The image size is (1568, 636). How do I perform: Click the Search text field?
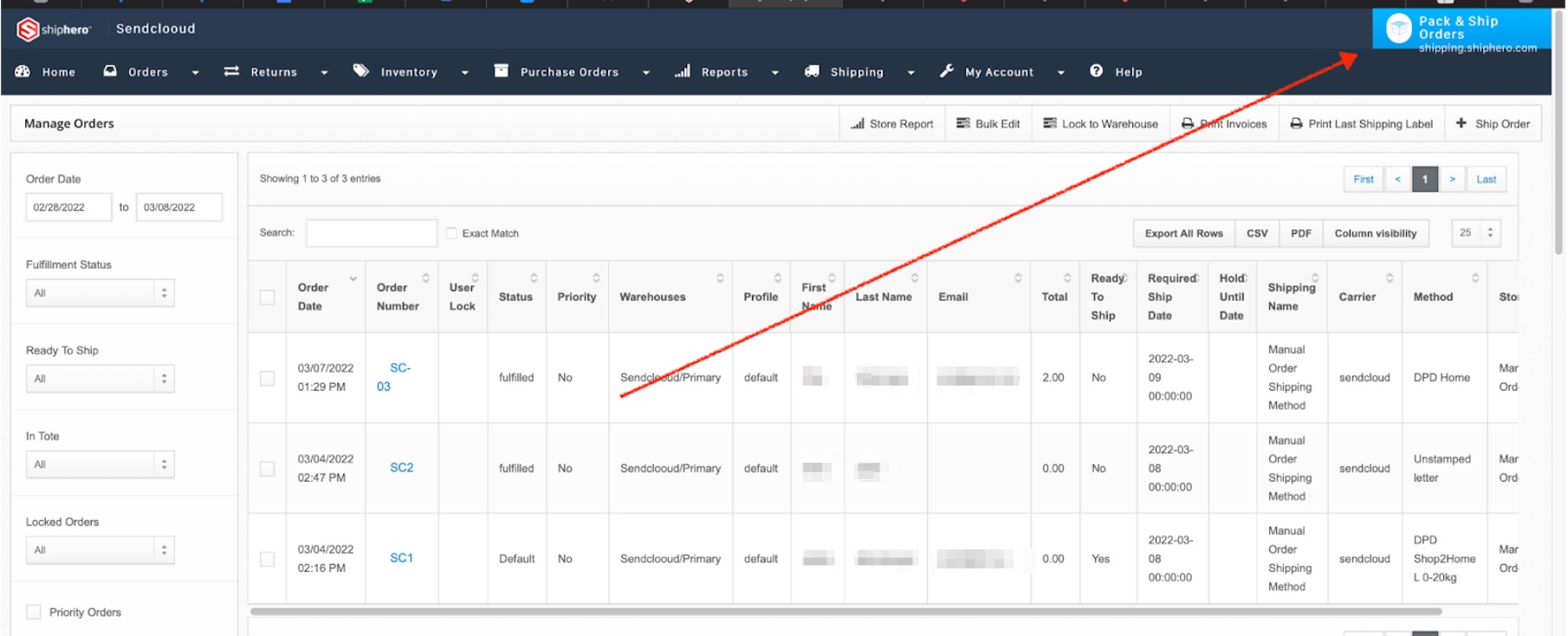[371, 233]
